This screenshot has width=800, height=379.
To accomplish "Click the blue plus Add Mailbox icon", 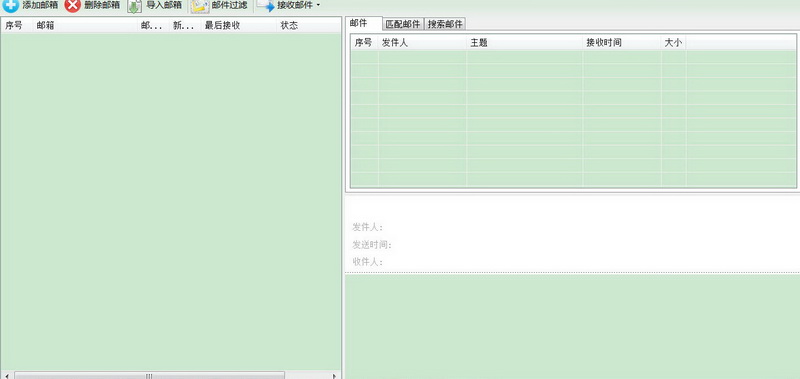I will pos(10,6).
